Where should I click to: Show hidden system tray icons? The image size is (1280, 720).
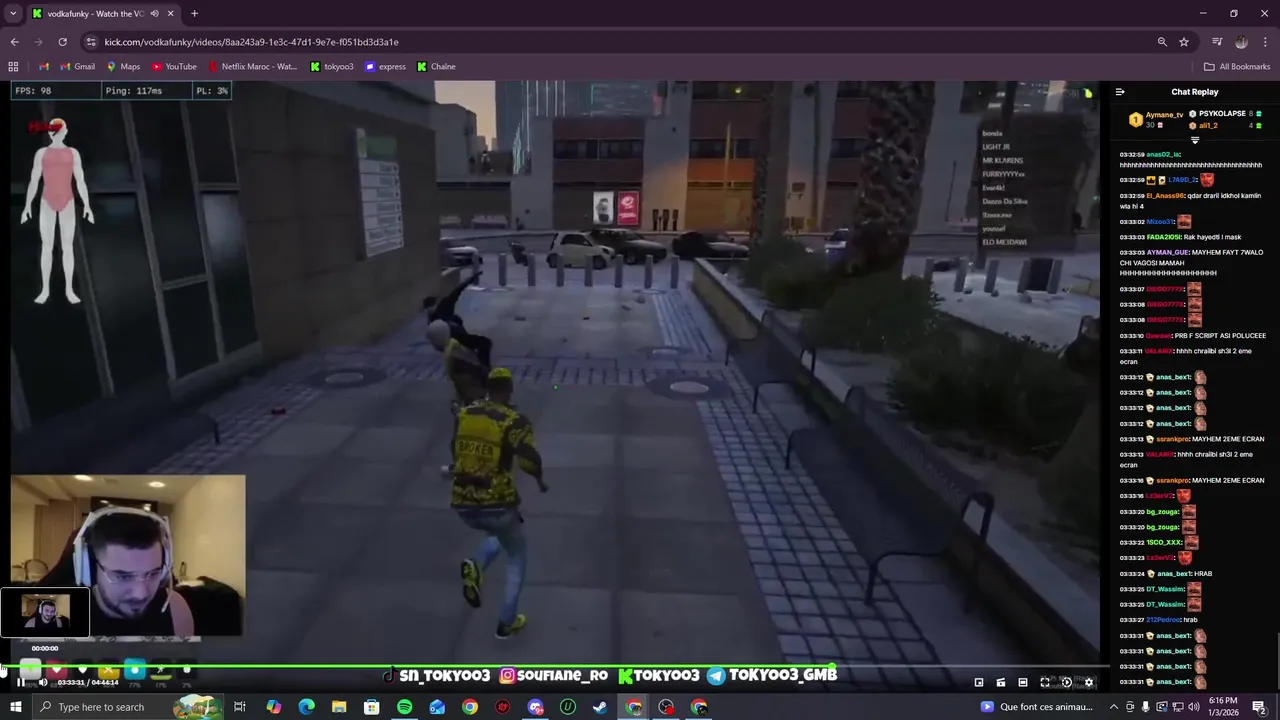coord(1114,707)
